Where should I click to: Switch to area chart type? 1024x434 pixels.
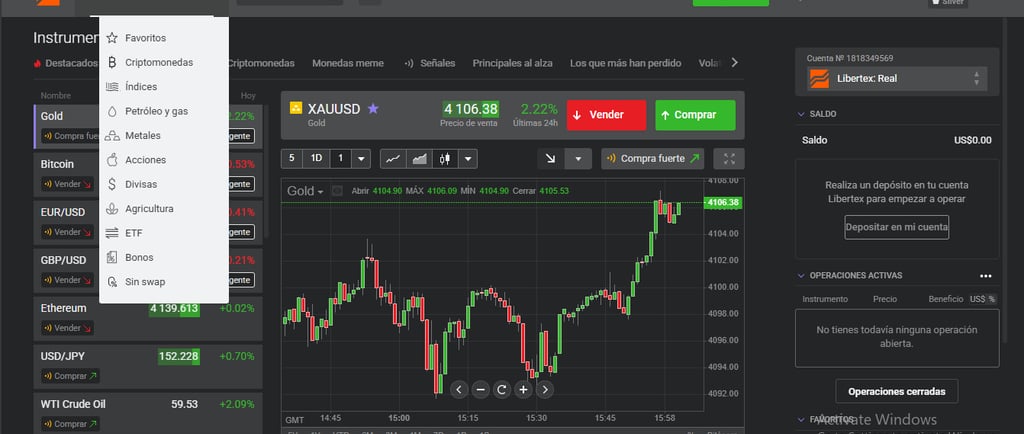click(419, 159)
